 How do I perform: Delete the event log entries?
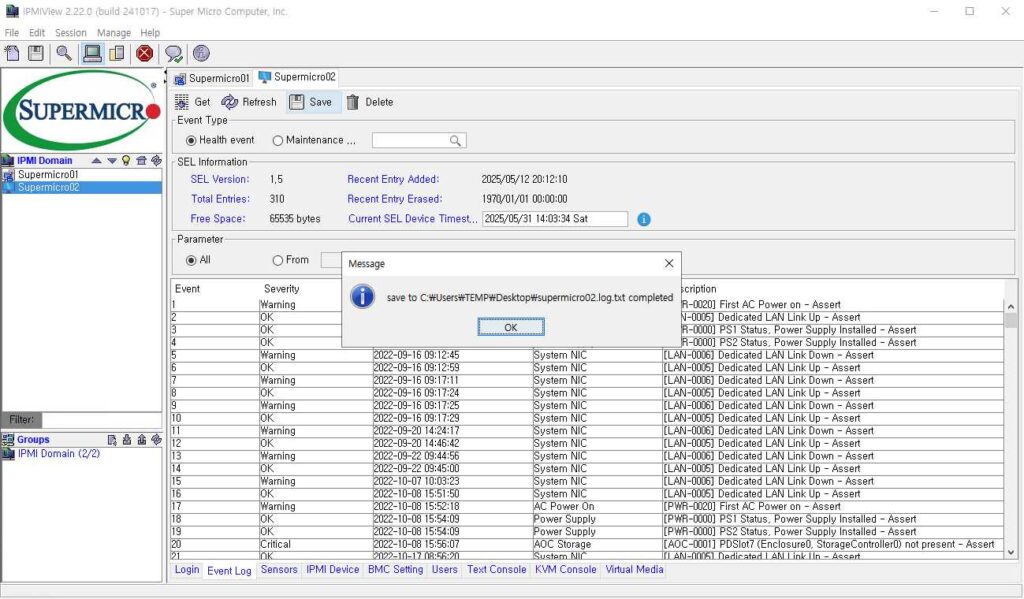[370, 102]
